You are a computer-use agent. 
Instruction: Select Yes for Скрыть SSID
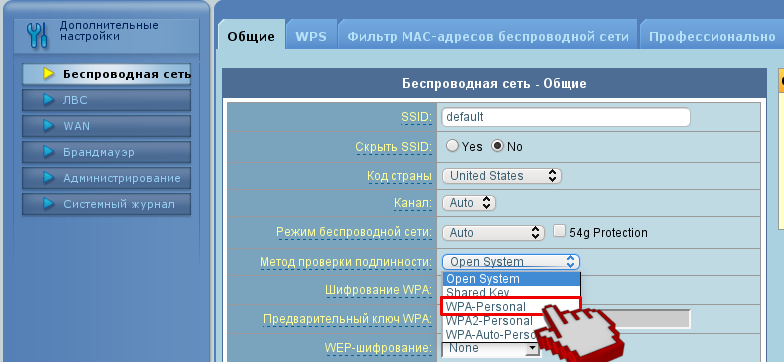point(452,146)
